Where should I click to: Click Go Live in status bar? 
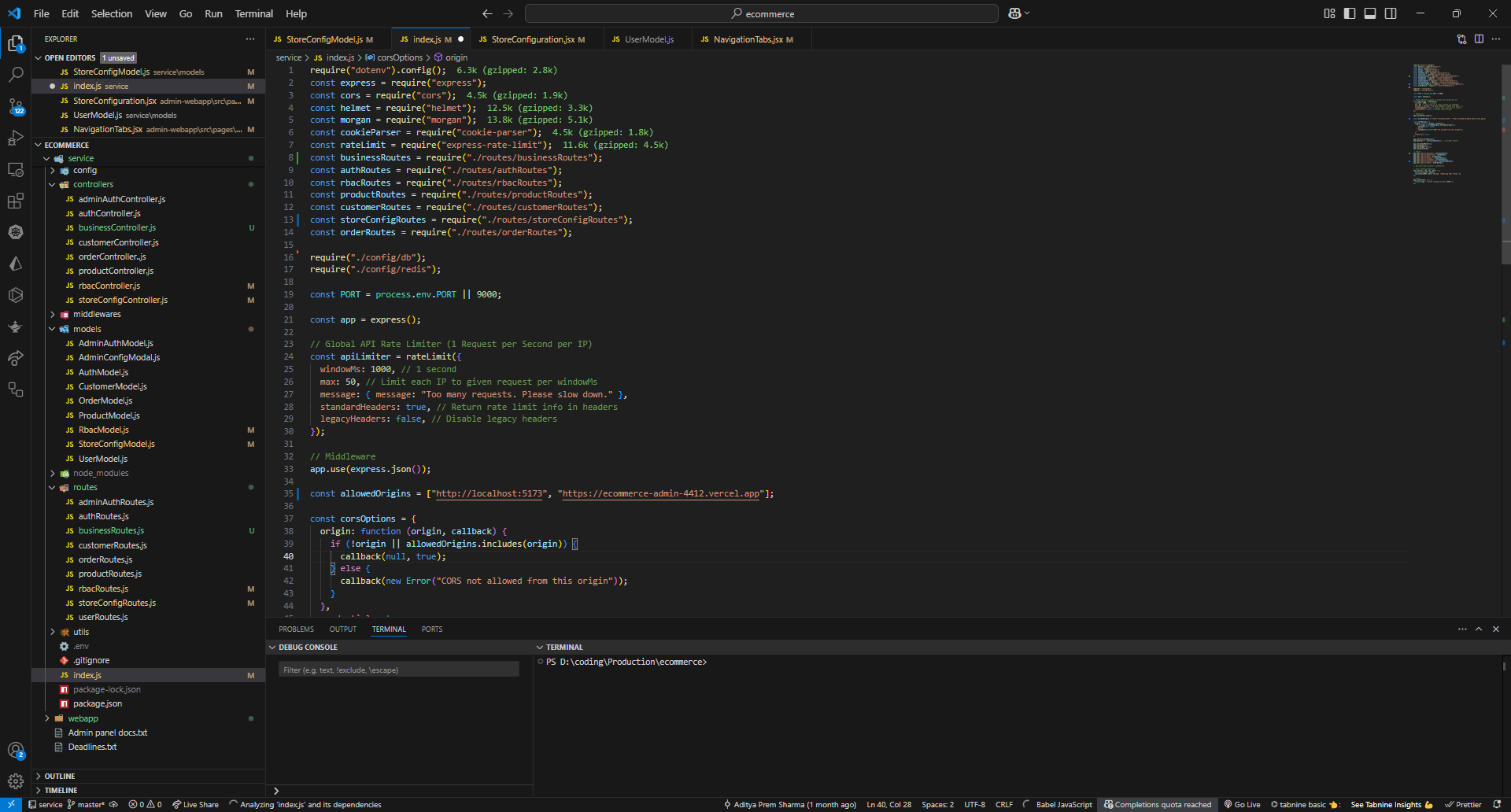coord(1243,804)
